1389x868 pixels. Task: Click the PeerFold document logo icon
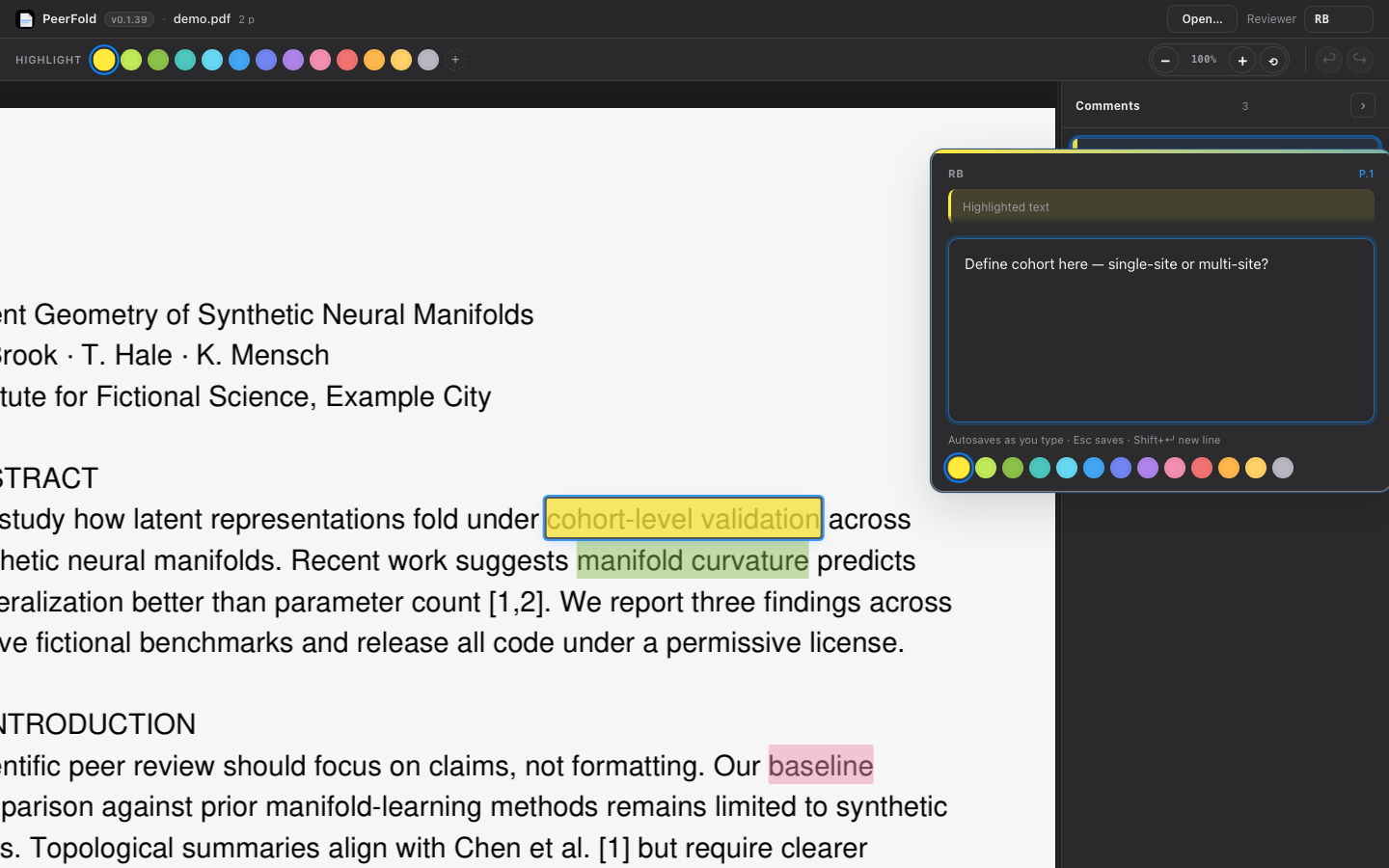[x=26, y=19]
